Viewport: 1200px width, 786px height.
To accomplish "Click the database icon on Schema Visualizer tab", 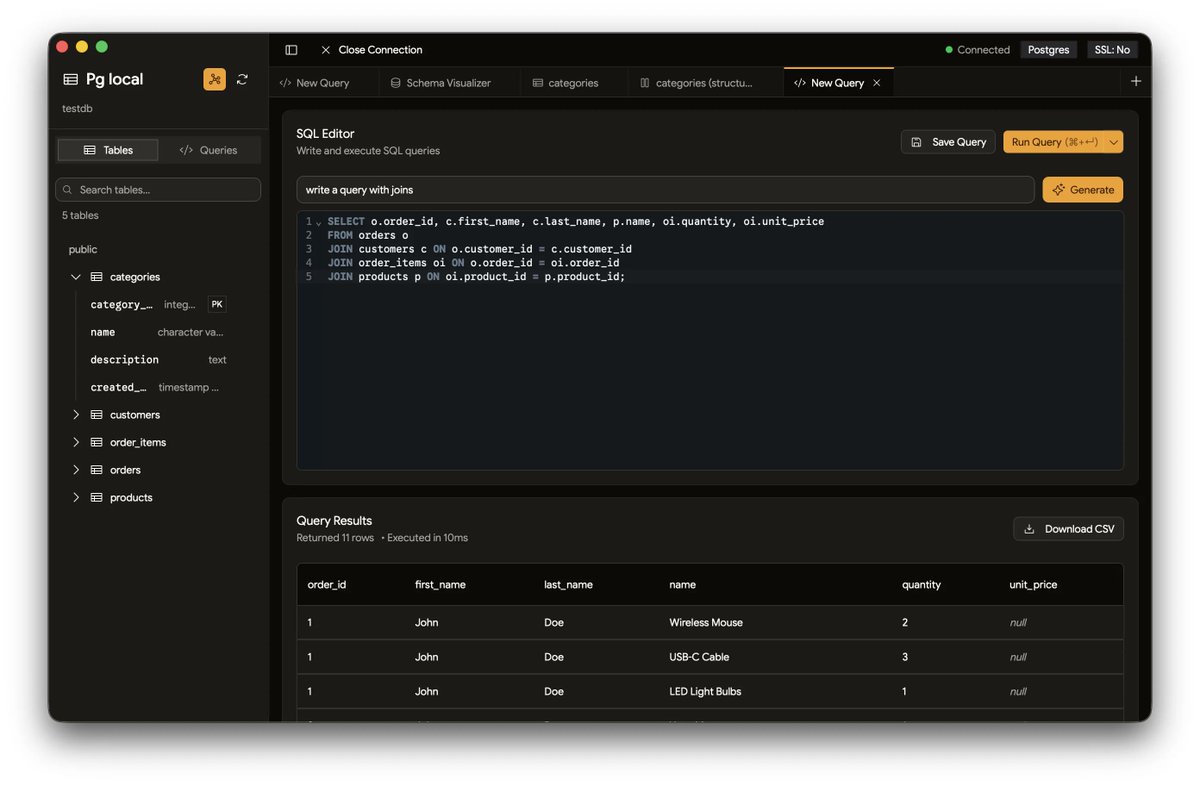I will point(396,83).
